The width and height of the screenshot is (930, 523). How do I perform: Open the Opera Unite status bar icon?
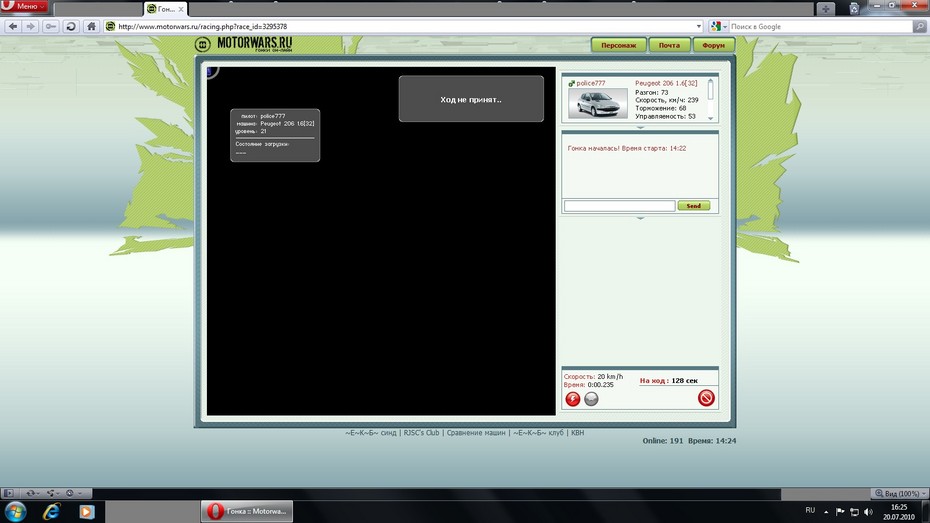[52, 493]
